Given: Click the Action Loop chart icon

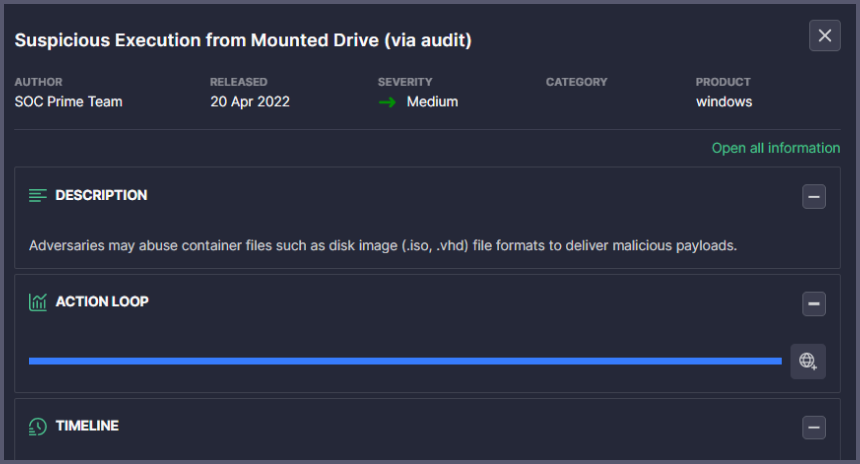Looking at the screenshot, I should point(38,301).
